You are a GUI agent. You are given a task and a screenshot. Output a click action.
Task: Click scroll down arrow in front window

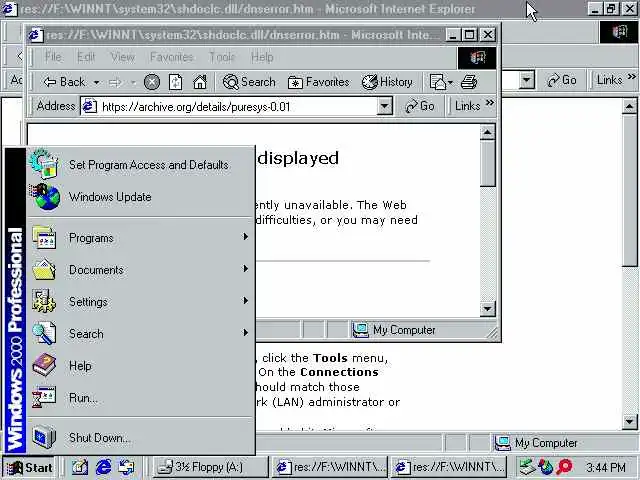tap(487, 309)
